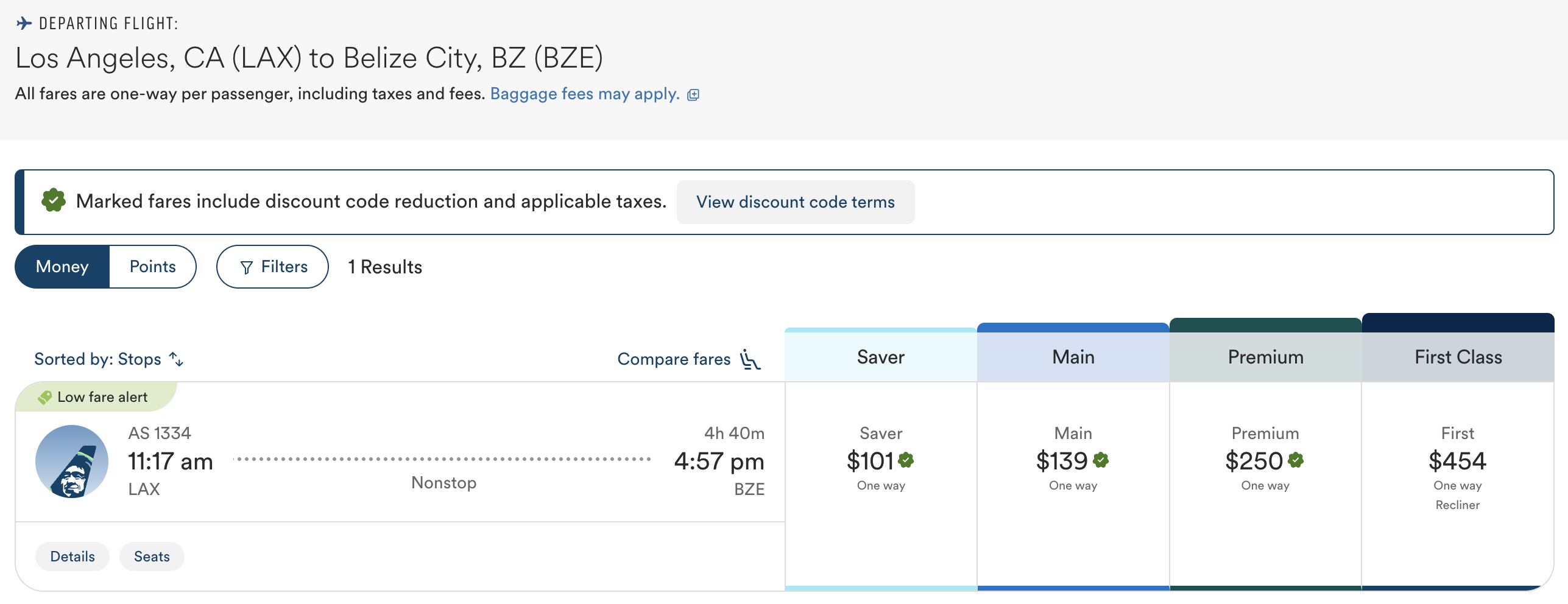Screen dimensions: 1568x604
Task: Click the departing flight airplane icon
Action: 24,23
